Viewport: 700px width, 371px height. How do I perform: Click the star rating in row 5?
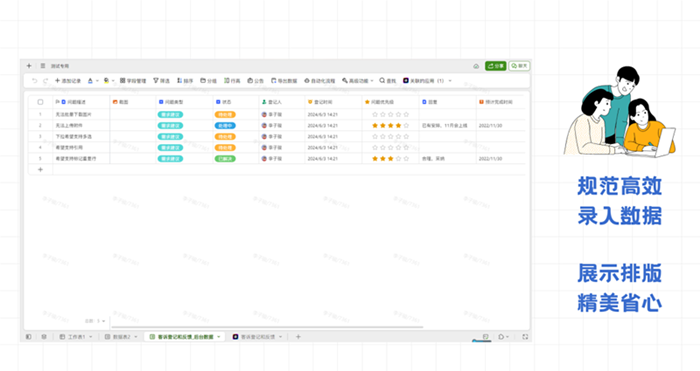coord(391,159)
